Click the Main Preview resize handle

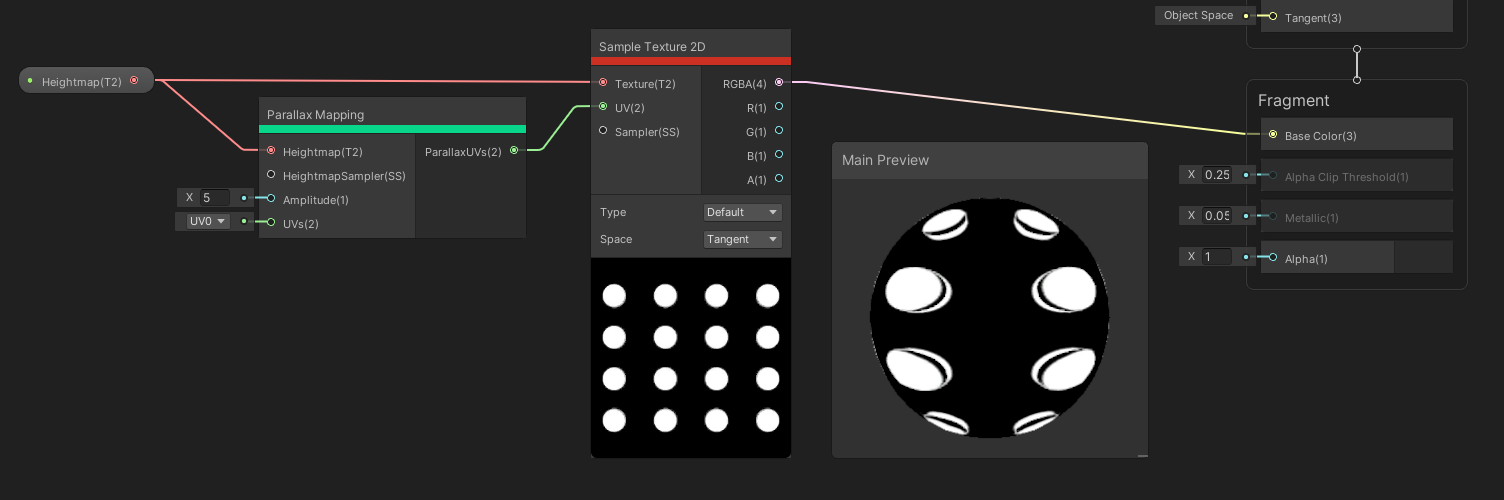click(1143, 455)
